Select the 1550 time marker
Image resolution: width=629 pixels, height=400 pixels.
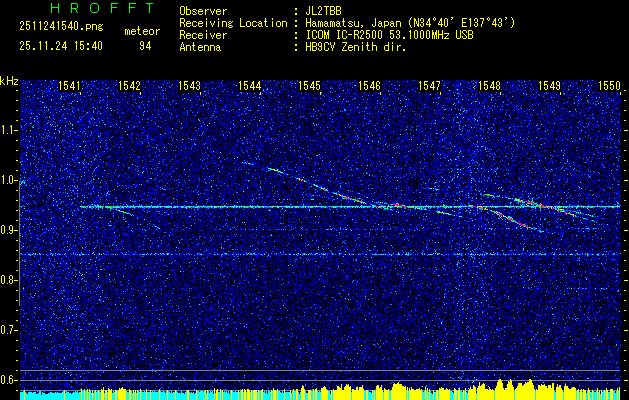pos(609,86)
